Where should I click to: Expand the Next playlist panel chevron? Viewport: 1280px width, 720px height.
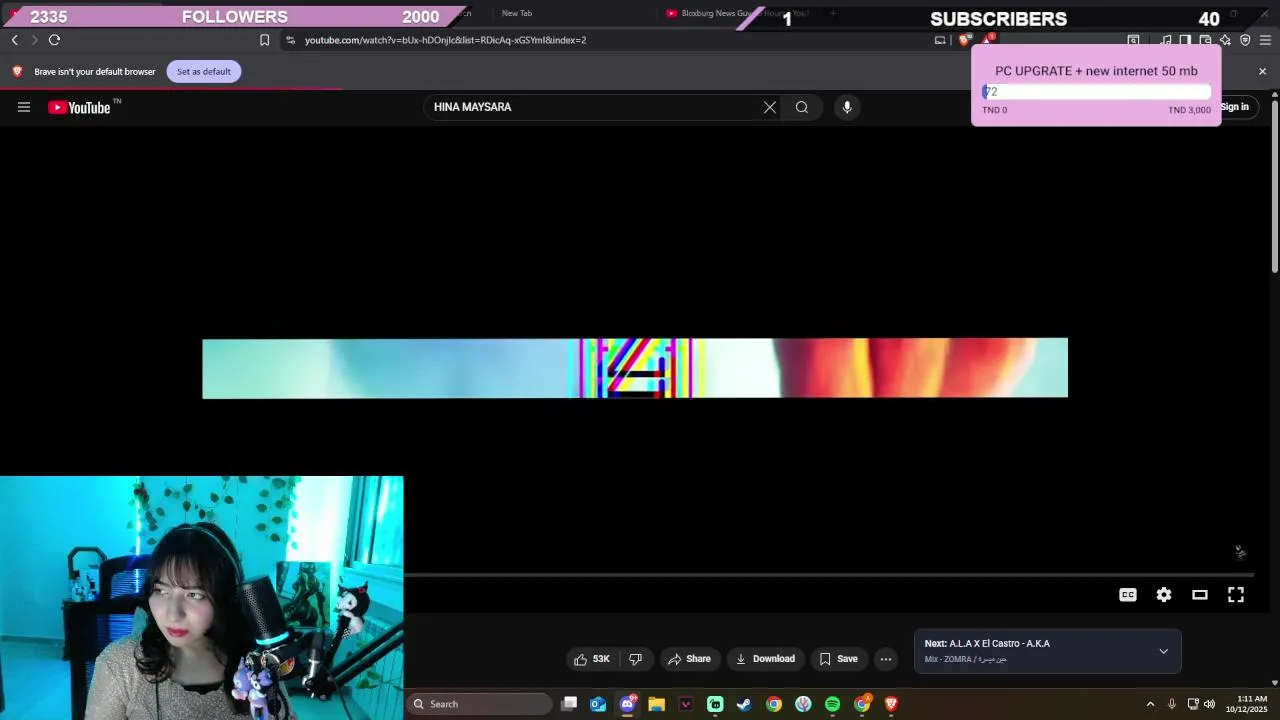point(1163,652)
